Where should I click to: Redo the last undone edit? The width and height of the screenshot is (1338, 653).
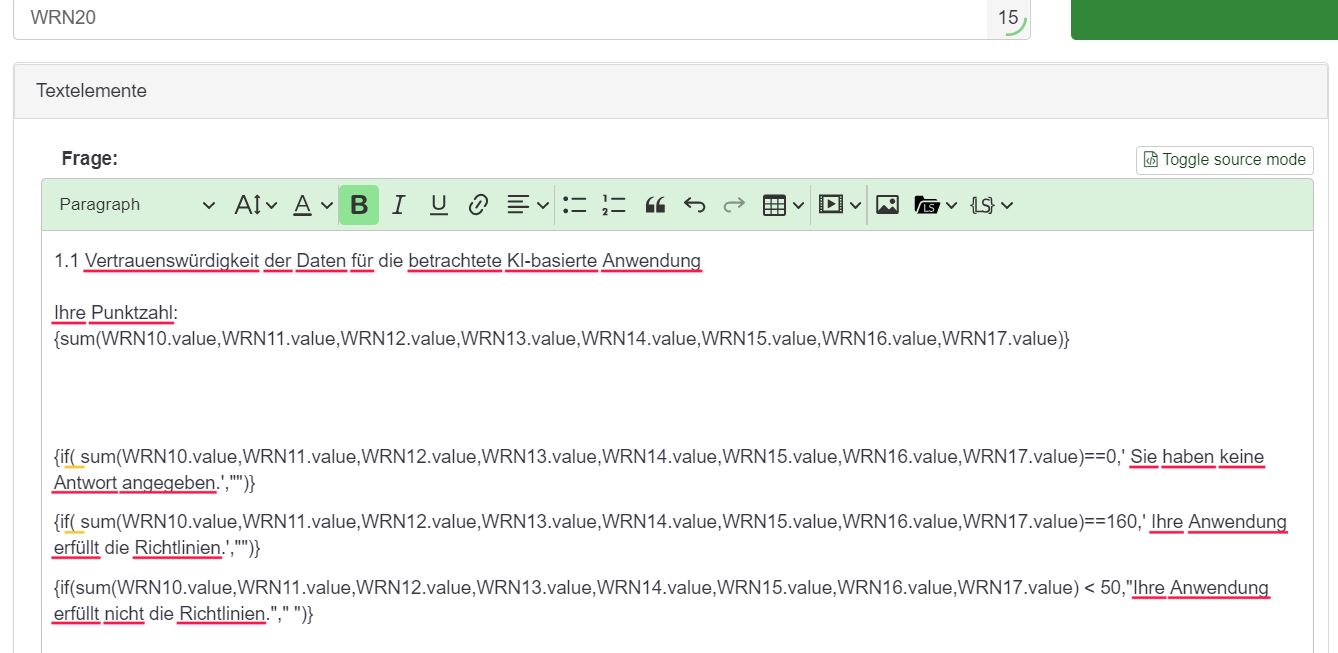click(x=734, y=205)
